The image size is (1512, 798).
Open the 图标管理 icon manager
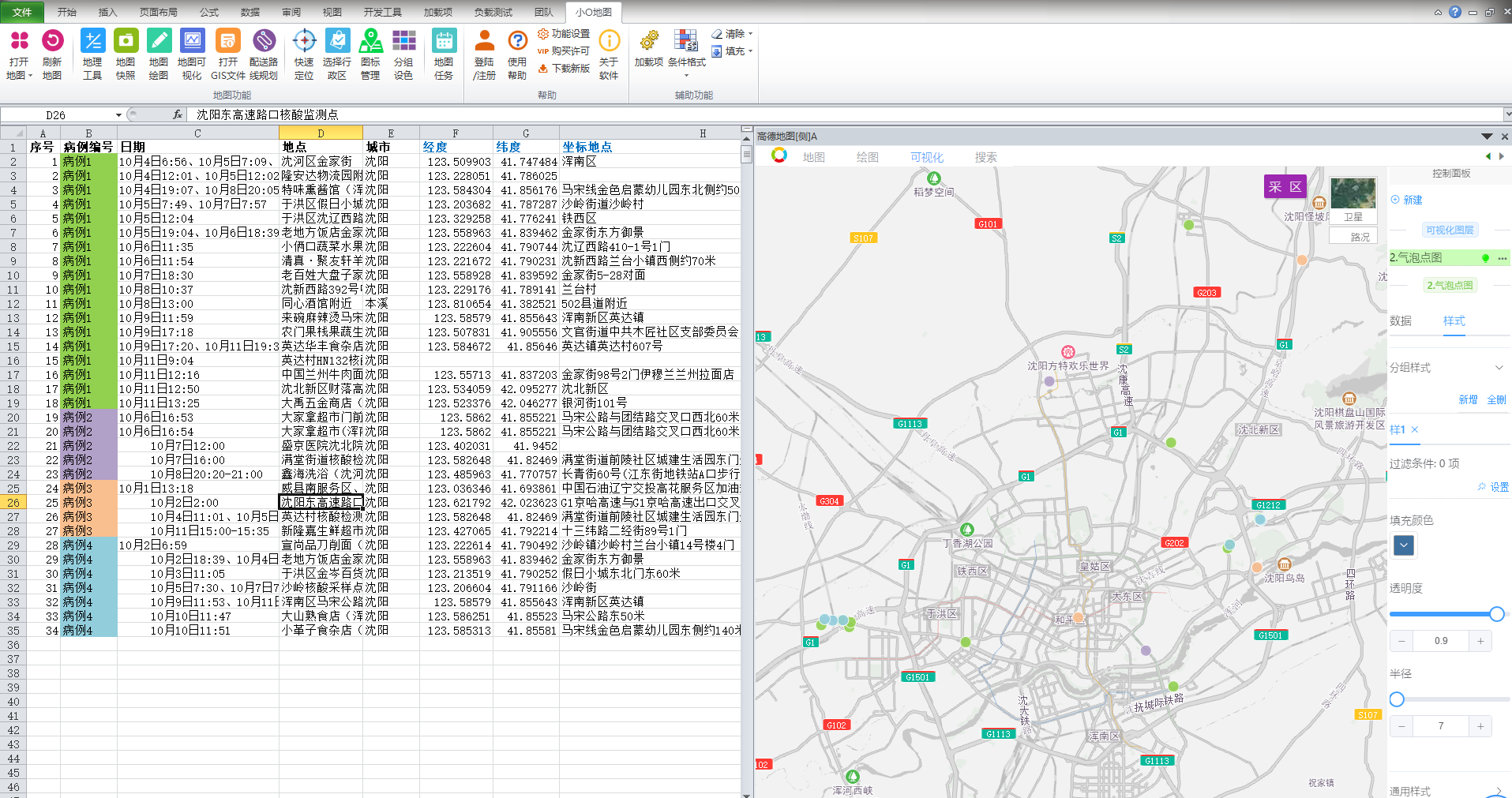[370, 54]
